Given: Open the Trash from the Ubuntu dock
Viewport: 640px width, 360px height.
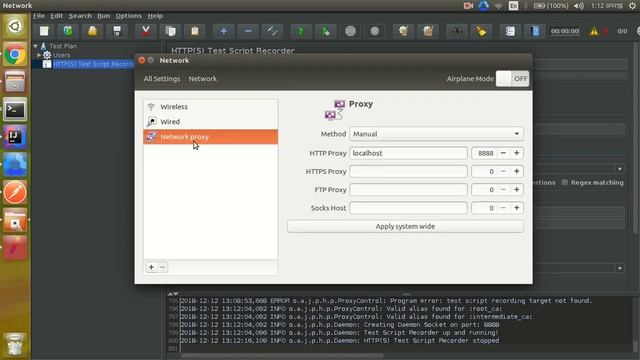Looking at the screenshot, I should coord(15,344).
